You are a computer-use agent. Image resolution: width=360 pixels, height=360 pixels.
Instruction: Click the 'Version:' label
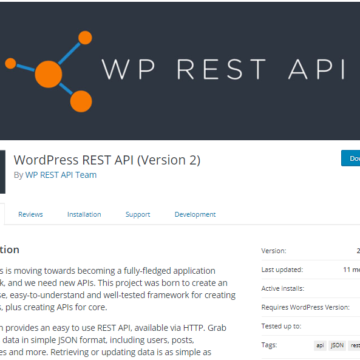[x=274, y=251]
